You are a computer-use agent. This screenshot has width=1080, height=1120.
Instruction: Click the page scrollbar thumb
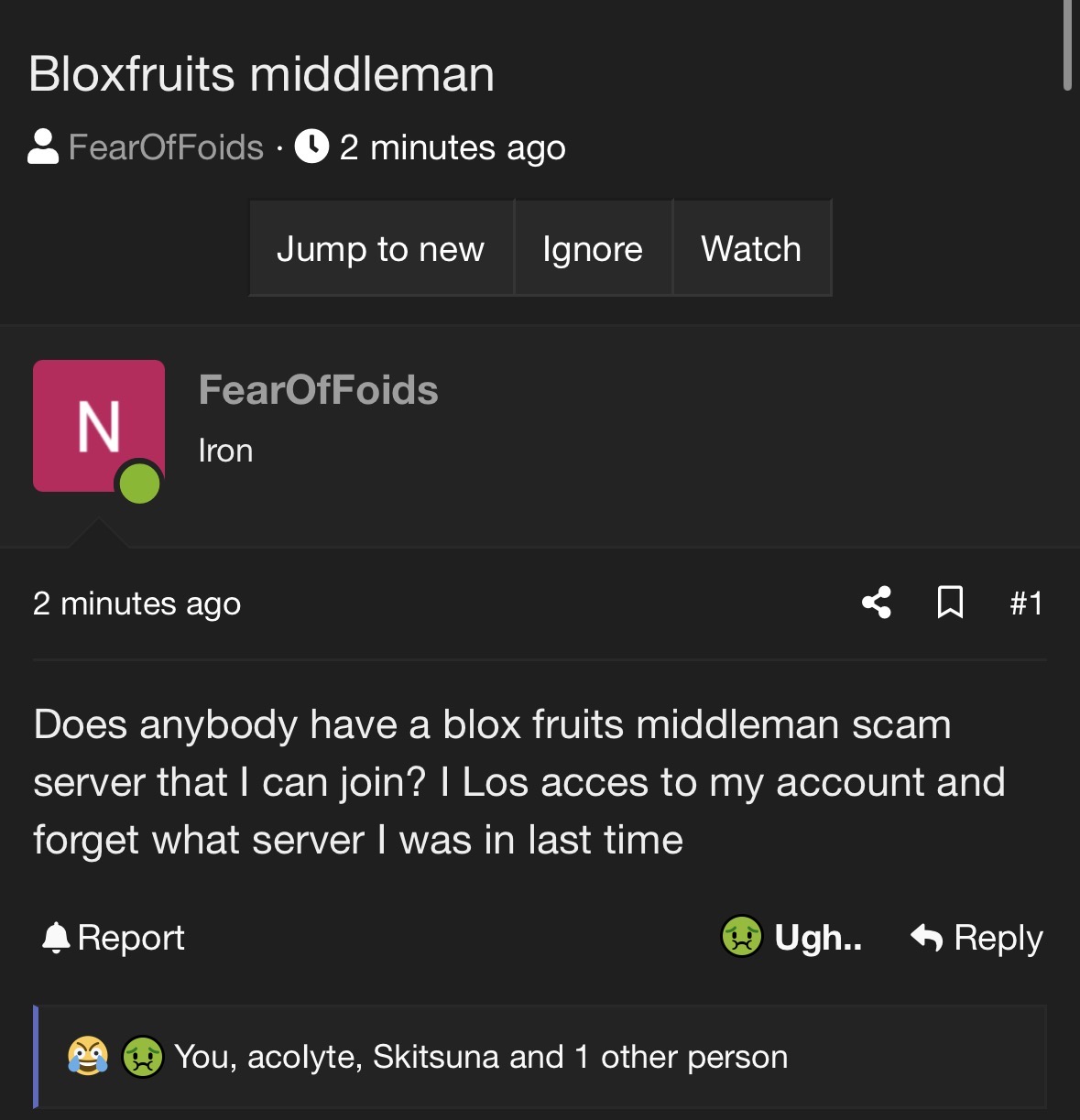pyautogui.click(x=1067, y=44)
